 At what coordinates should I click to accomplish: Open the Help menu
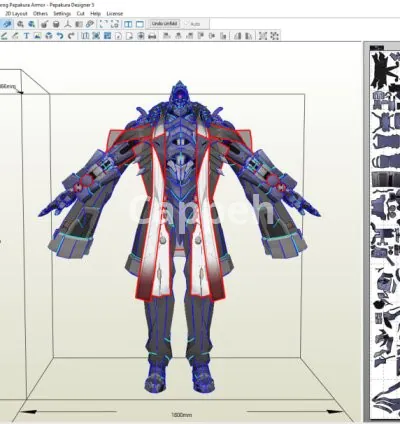(x=95, y=14)
